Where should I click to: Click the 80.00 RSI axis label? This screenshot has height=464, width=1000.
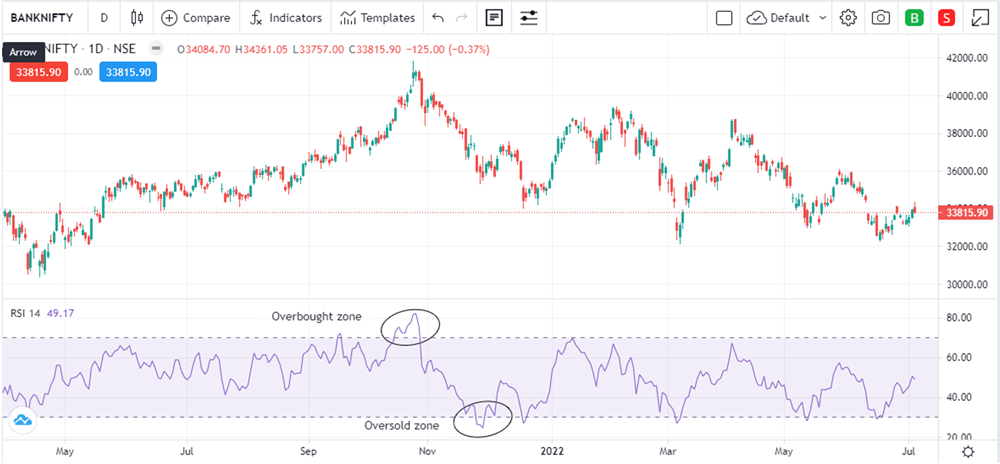click(957, 317)
